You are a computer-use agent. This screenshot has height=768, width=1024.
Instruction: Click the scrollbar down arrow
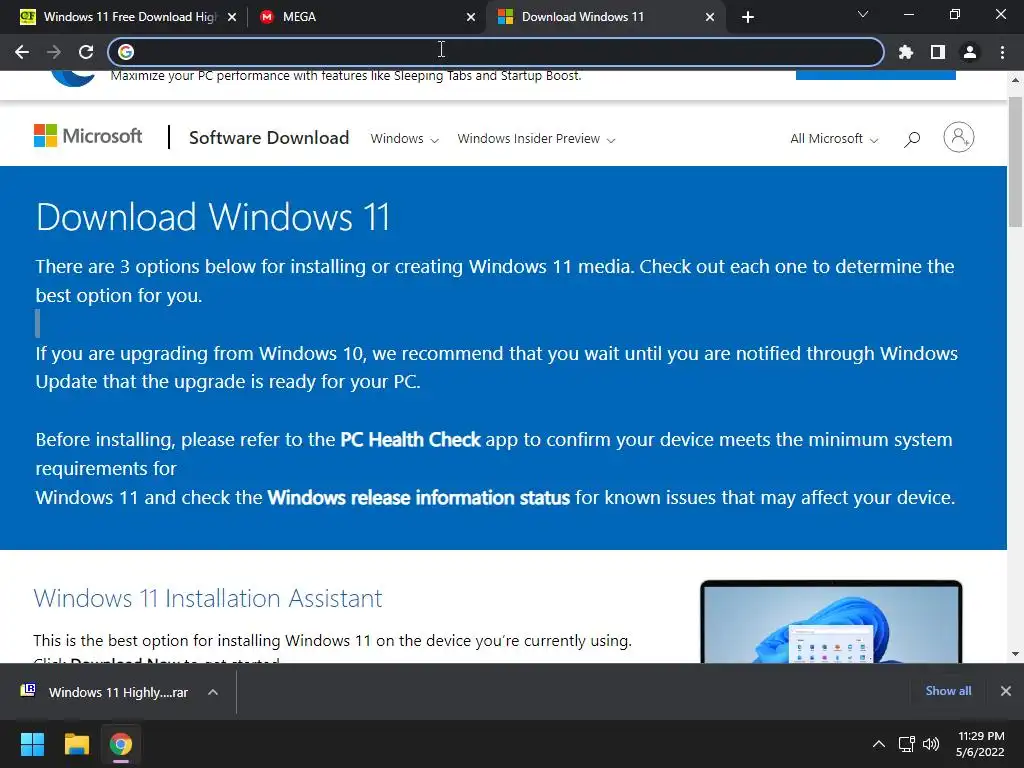(1015, 654)
